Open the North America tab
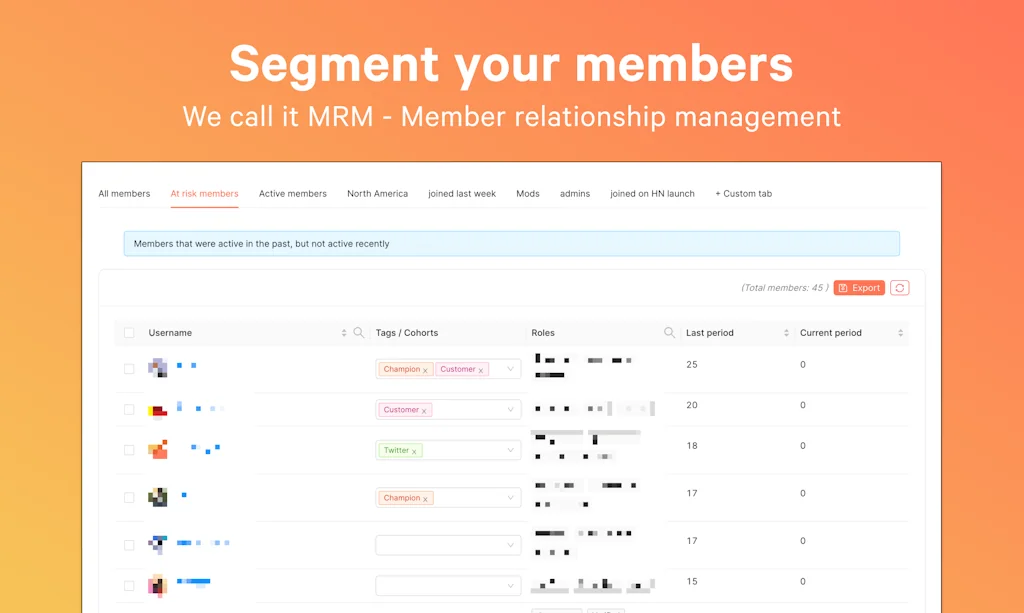1024x613 pixels. click(x=377, y=194)
